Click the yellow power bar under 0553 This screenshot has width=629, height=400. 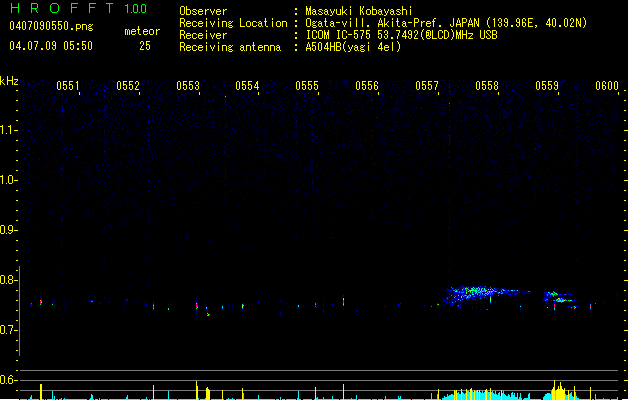[x=197, y=390]
